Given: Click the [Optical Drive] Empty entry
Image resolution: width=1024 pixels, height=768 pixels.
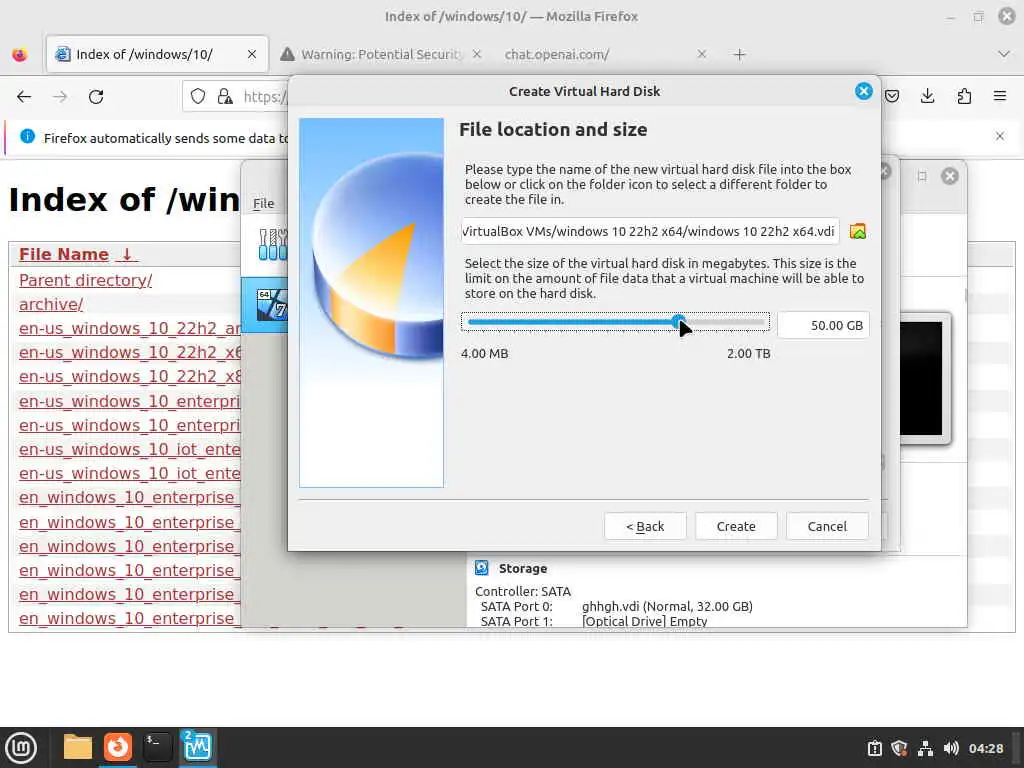Looking at the screenshot, I should coord(644,622).
